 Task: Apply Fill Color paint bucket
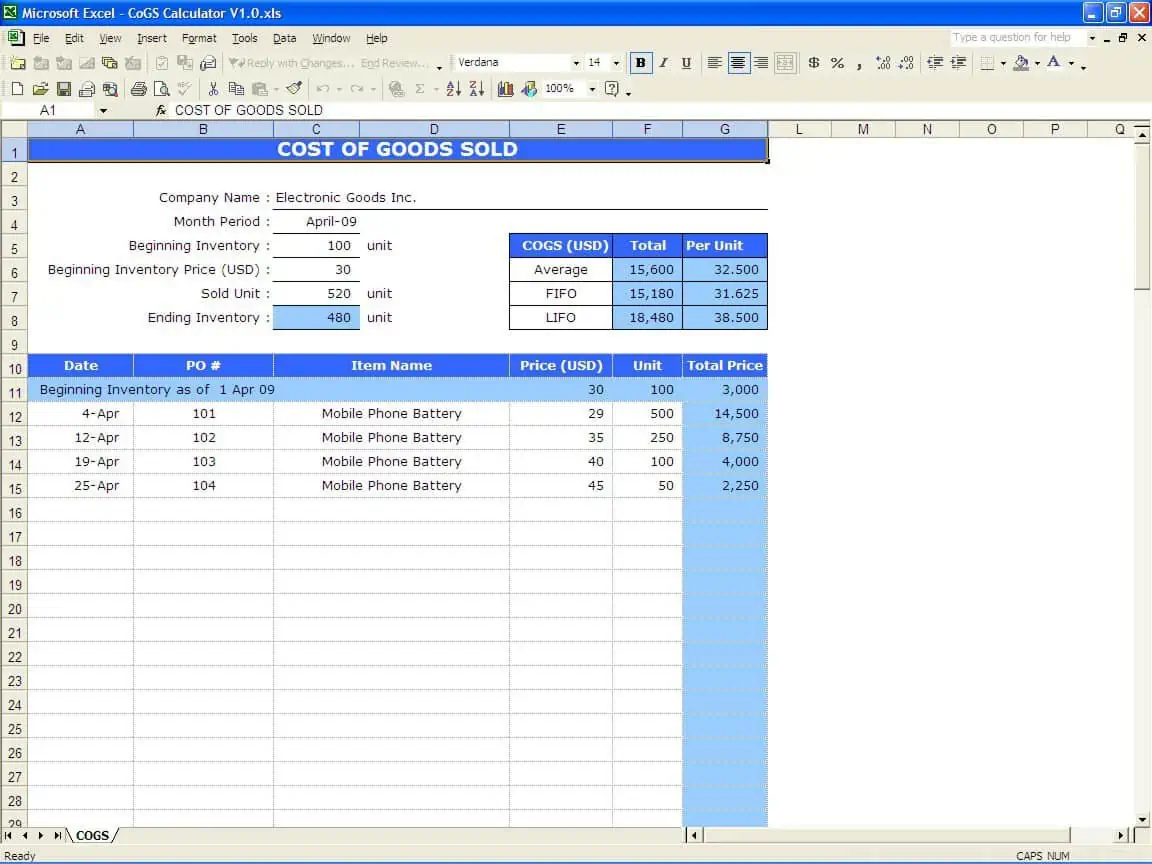click(x=1021, y=63)
